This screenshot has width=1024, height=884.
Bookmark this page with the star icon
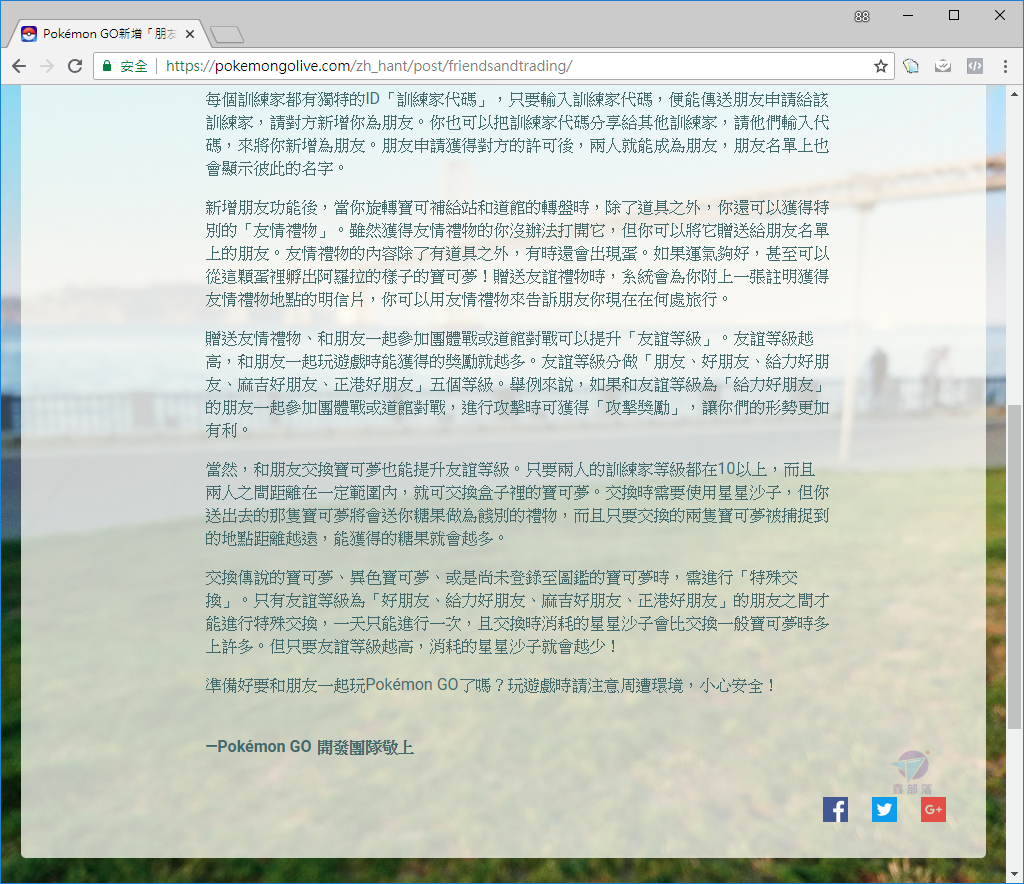tap(881, 66)
